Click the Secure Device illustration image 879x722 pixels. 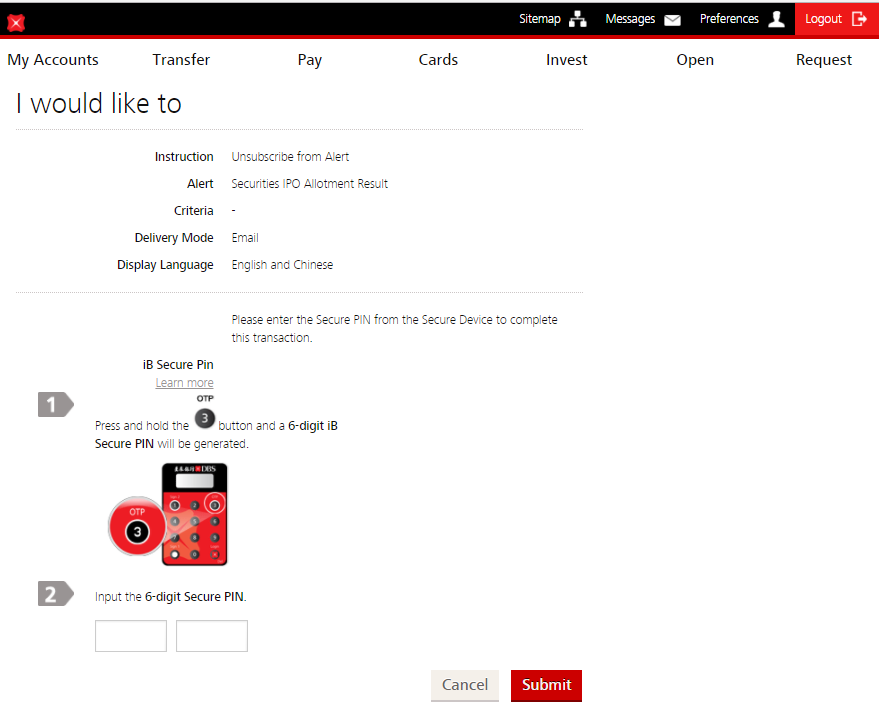[x=170, y=514]
